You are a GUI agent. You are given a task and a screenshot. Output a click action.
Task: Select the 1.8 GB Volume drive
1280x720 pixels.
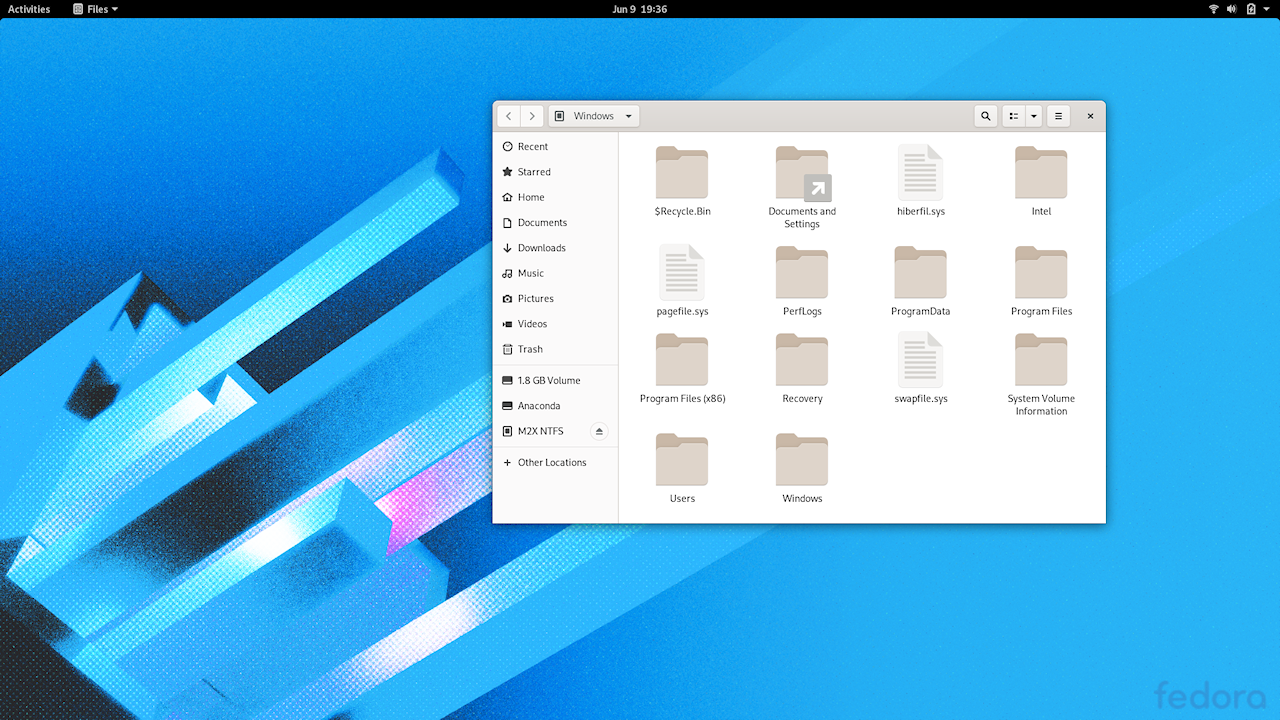click(556, 381)
